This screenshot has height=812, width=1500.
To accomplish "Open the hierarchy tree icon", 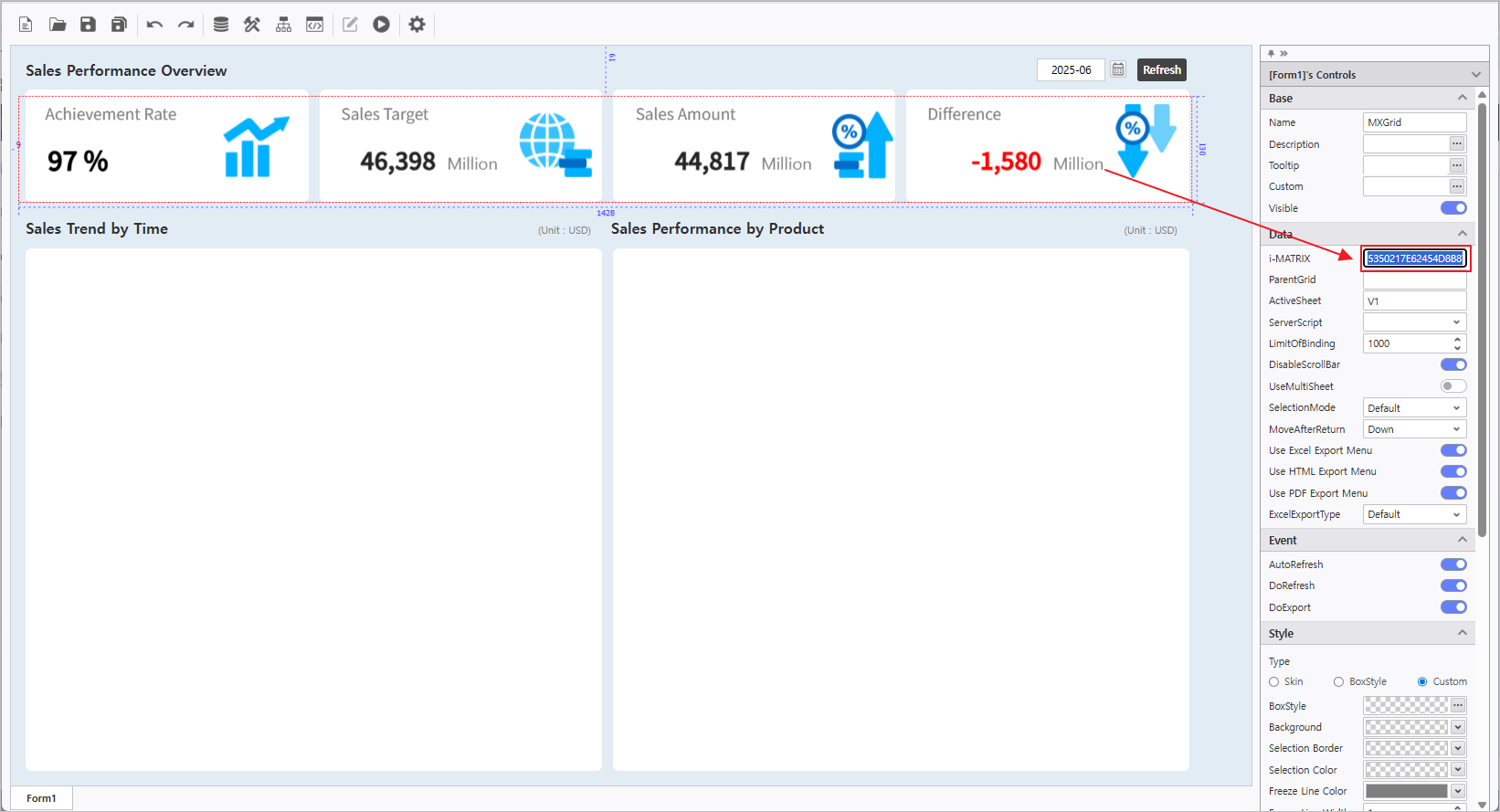I will pyautogui.click(x=283, y=25).
